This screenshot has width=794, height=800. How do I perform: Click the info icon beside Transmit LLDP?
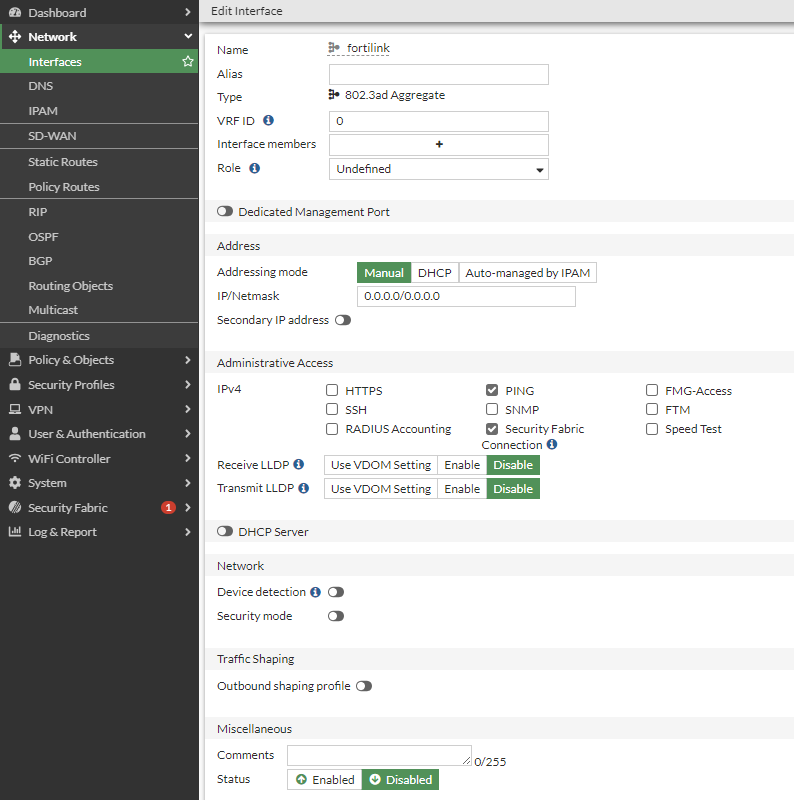pyautogui.click(x=303, y=489)
